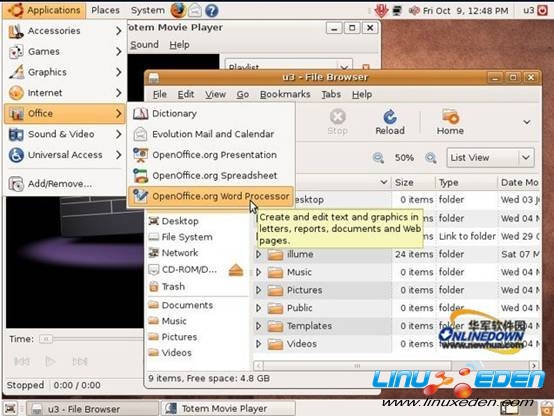
Task: Adjust the Totem time seek slider
Action: 46,340
